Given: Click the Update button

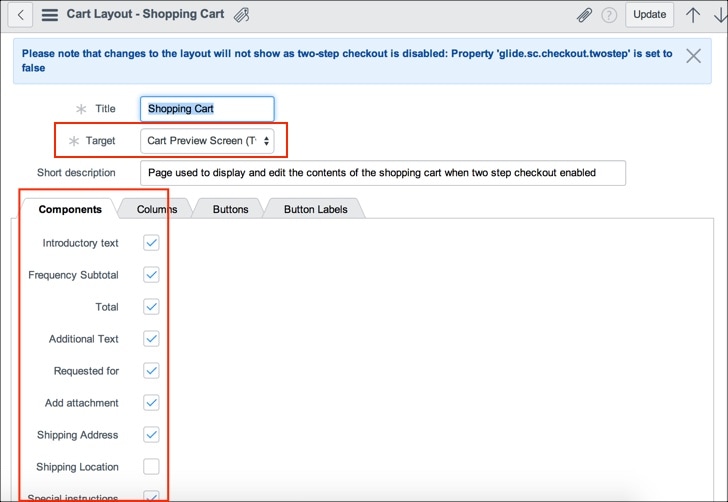Looking at the screenshot, I should coord(650,15).
